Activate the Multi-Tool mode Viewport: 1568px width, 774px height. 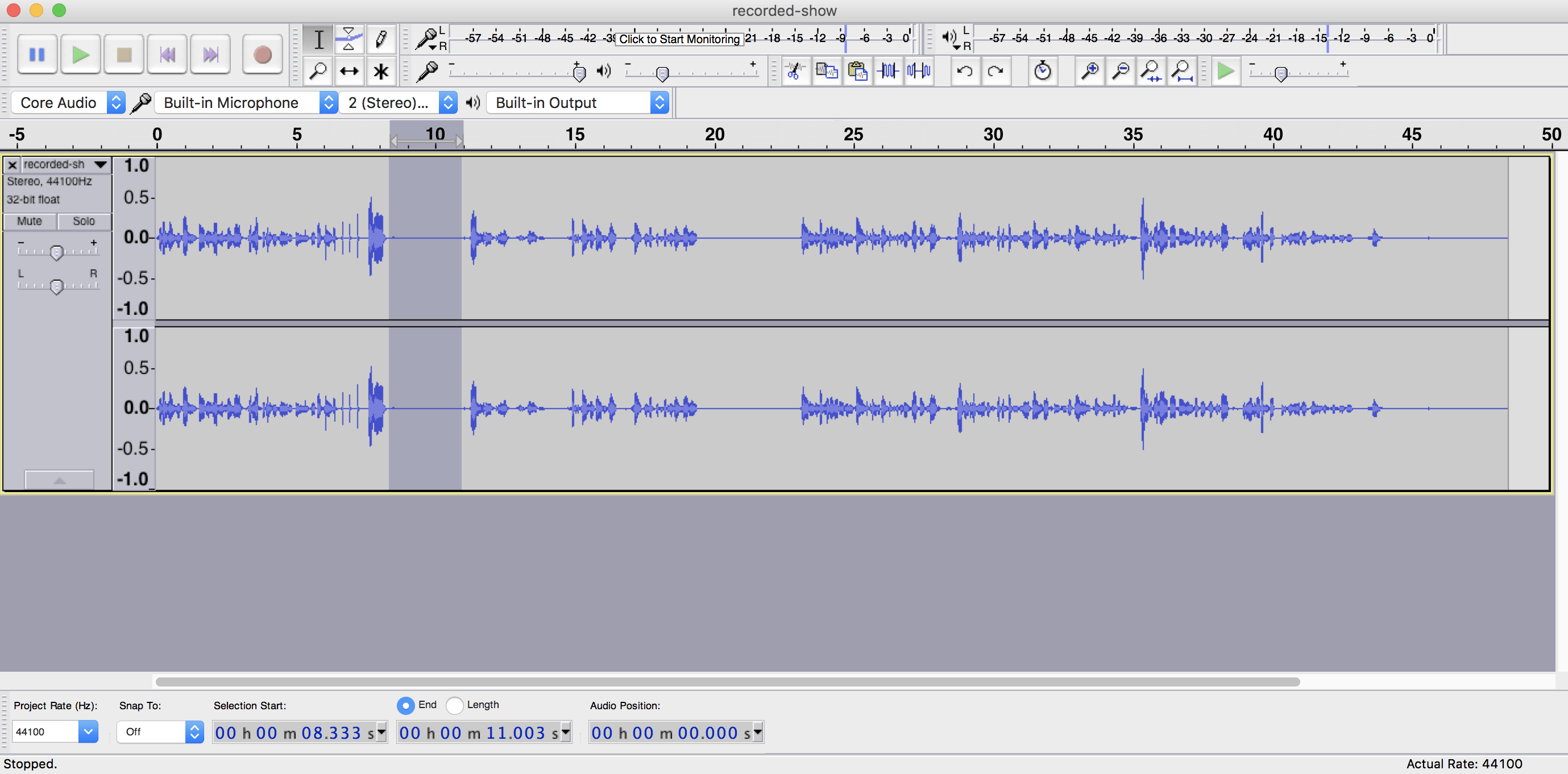pos(380,71)
